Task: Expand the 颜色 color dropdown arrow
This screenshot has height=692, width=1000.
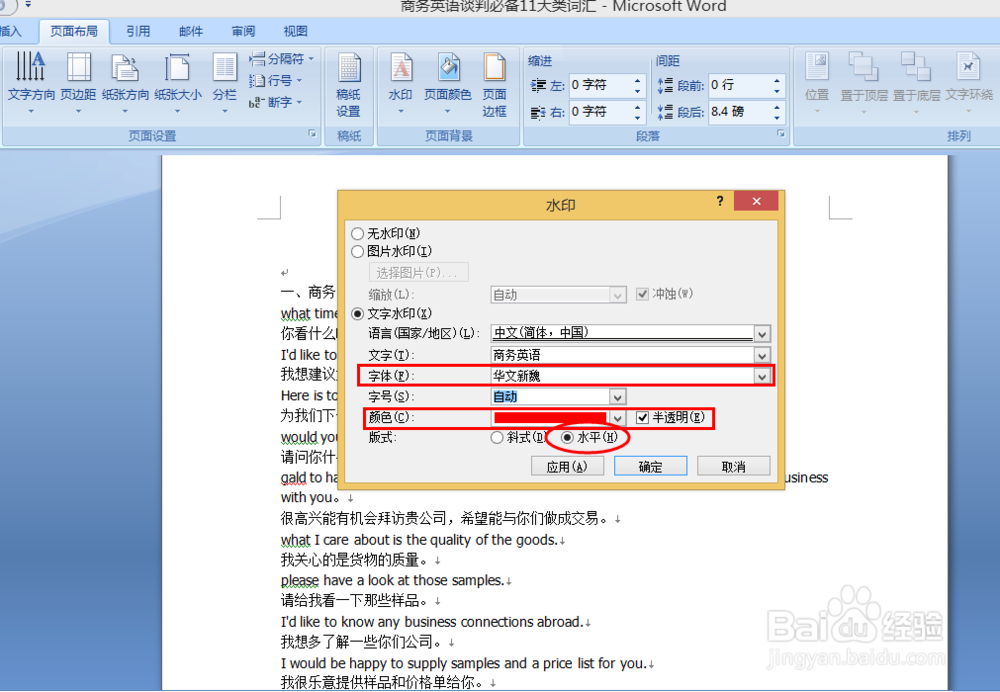Action: click(617, 418)
